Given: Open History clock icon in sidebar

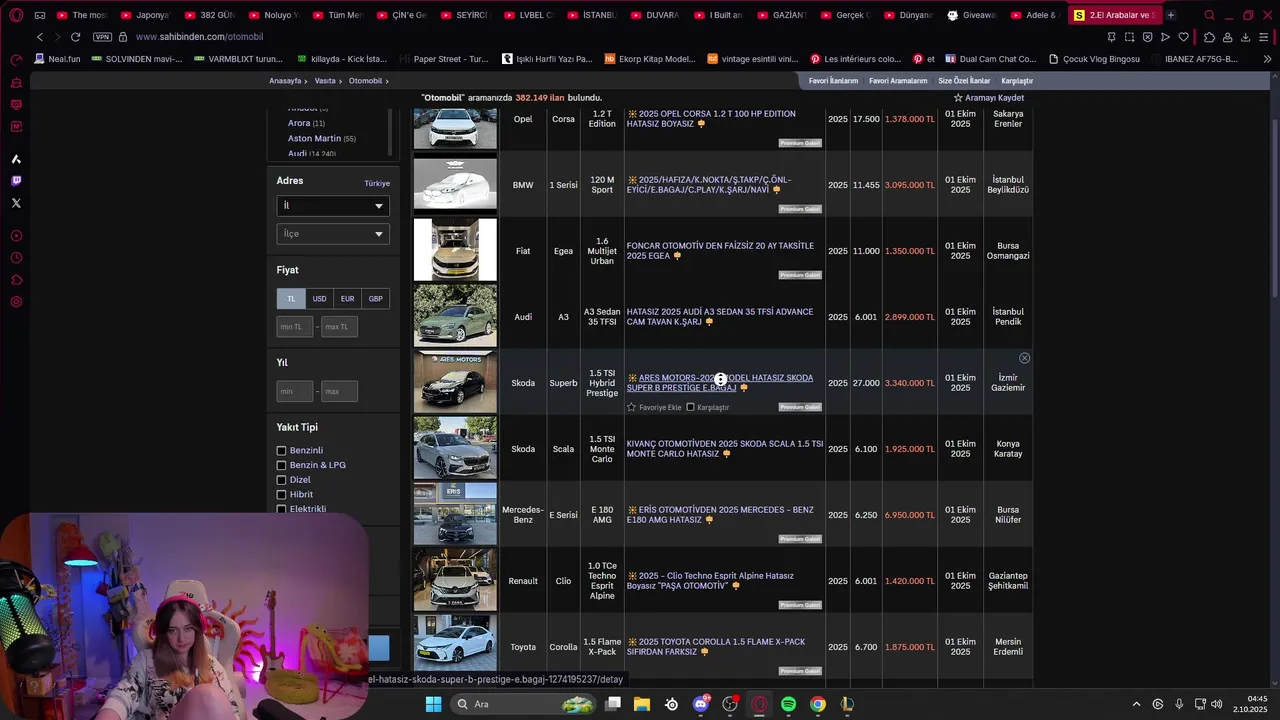Looking at the screenshot, I should click(16, 258).
